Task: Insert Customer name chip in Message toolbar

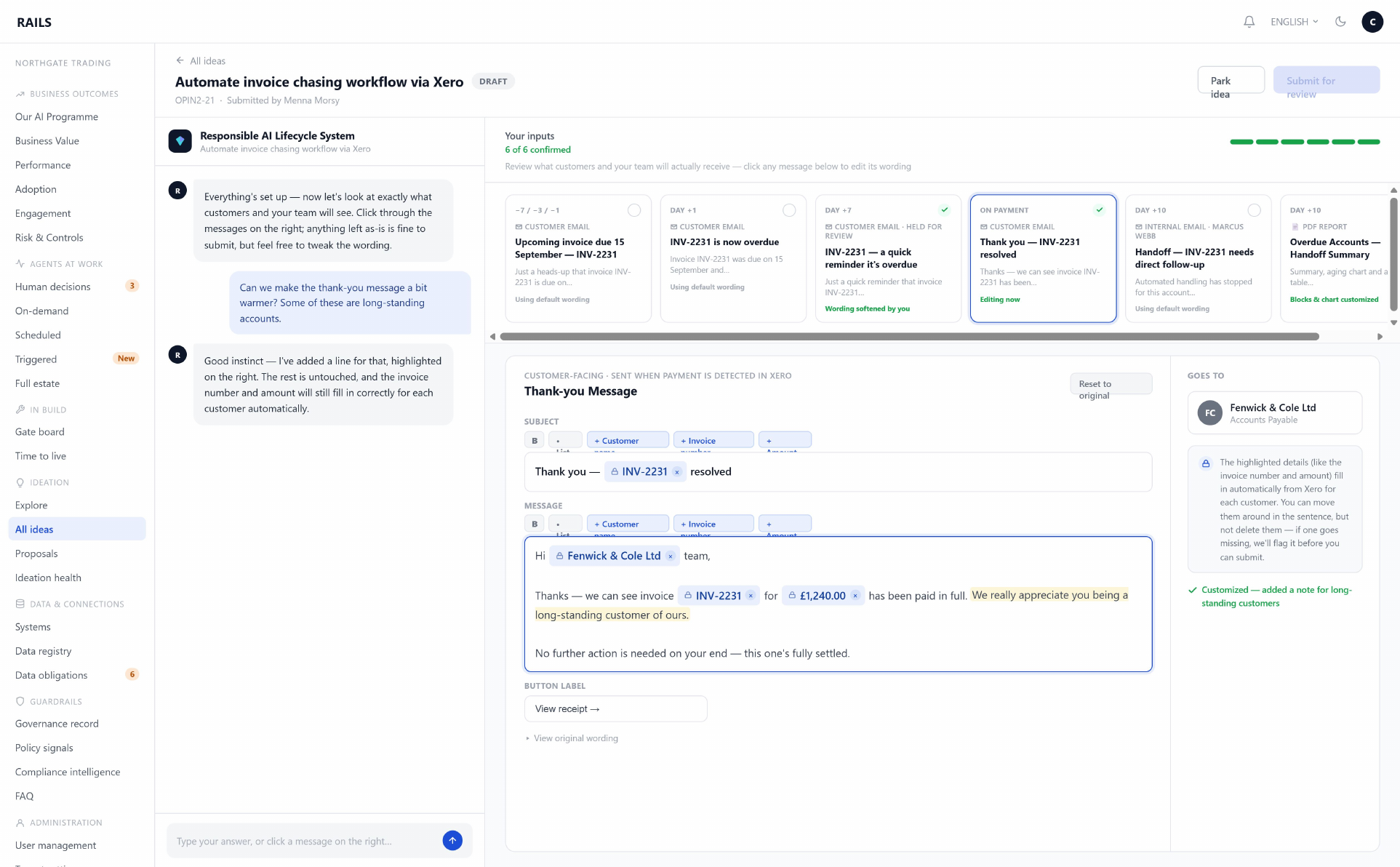Action: (628, 524)
